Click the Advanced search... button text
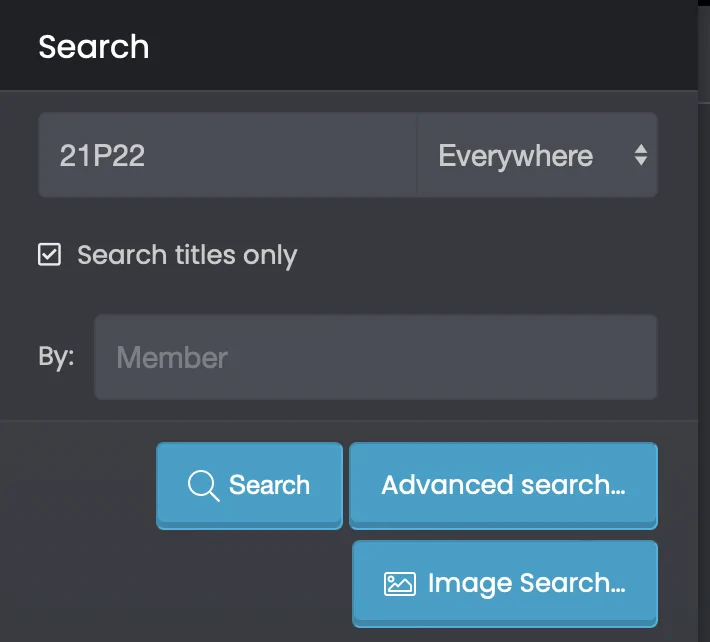The height and width of the screenshot is (642, 710). click(x=504, y=485)
